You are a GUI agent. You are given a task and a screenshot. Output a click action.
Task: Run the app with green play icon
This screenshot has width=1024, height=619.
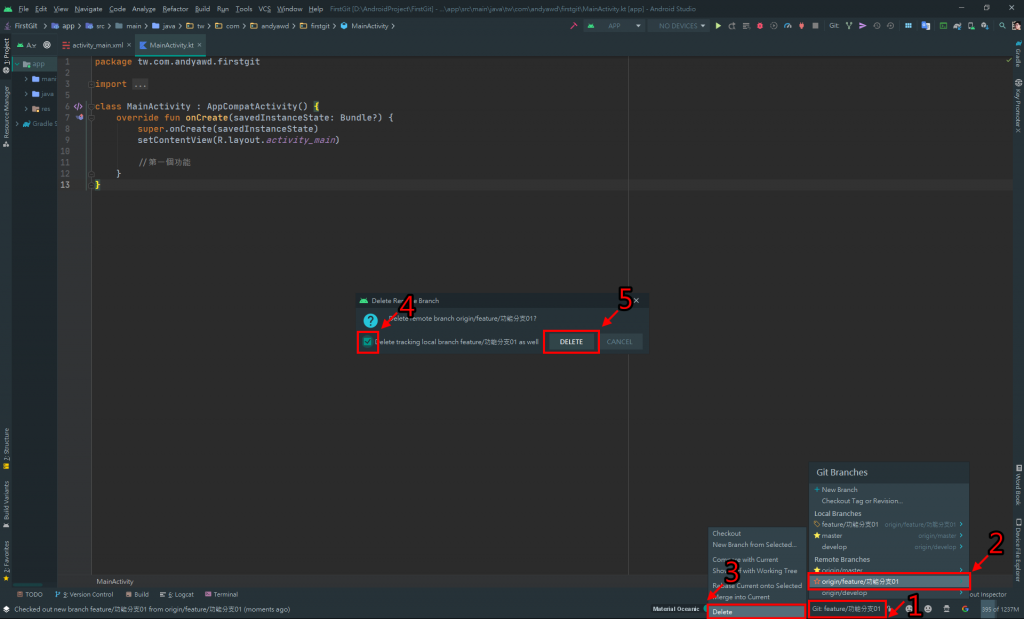click(x=718, y=26)
